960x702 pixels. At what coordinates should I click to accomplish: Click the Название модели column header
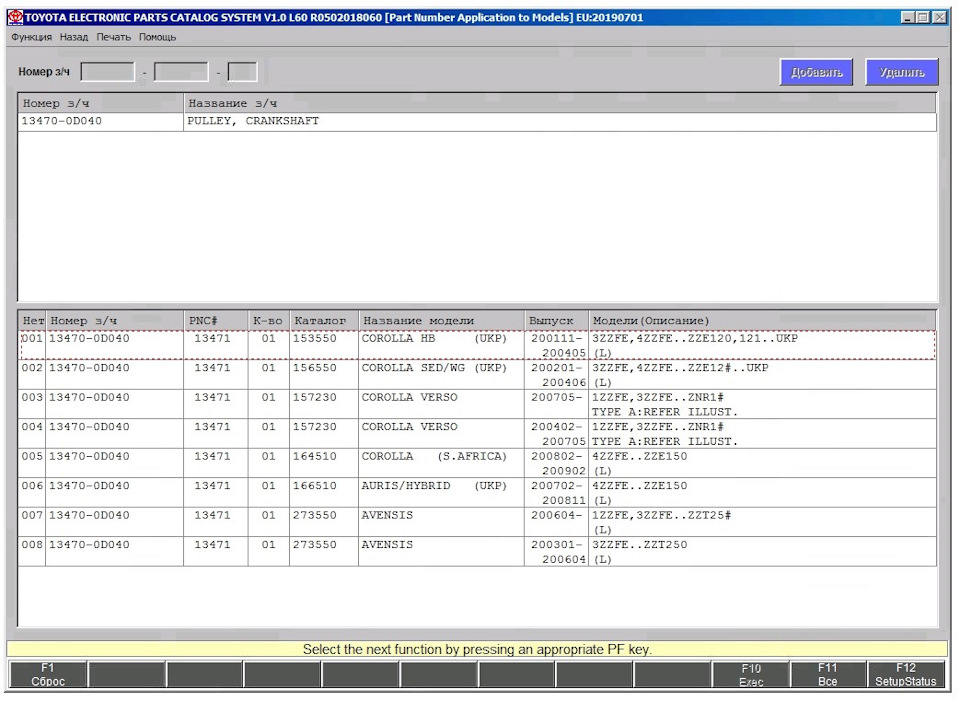point(441,321)
